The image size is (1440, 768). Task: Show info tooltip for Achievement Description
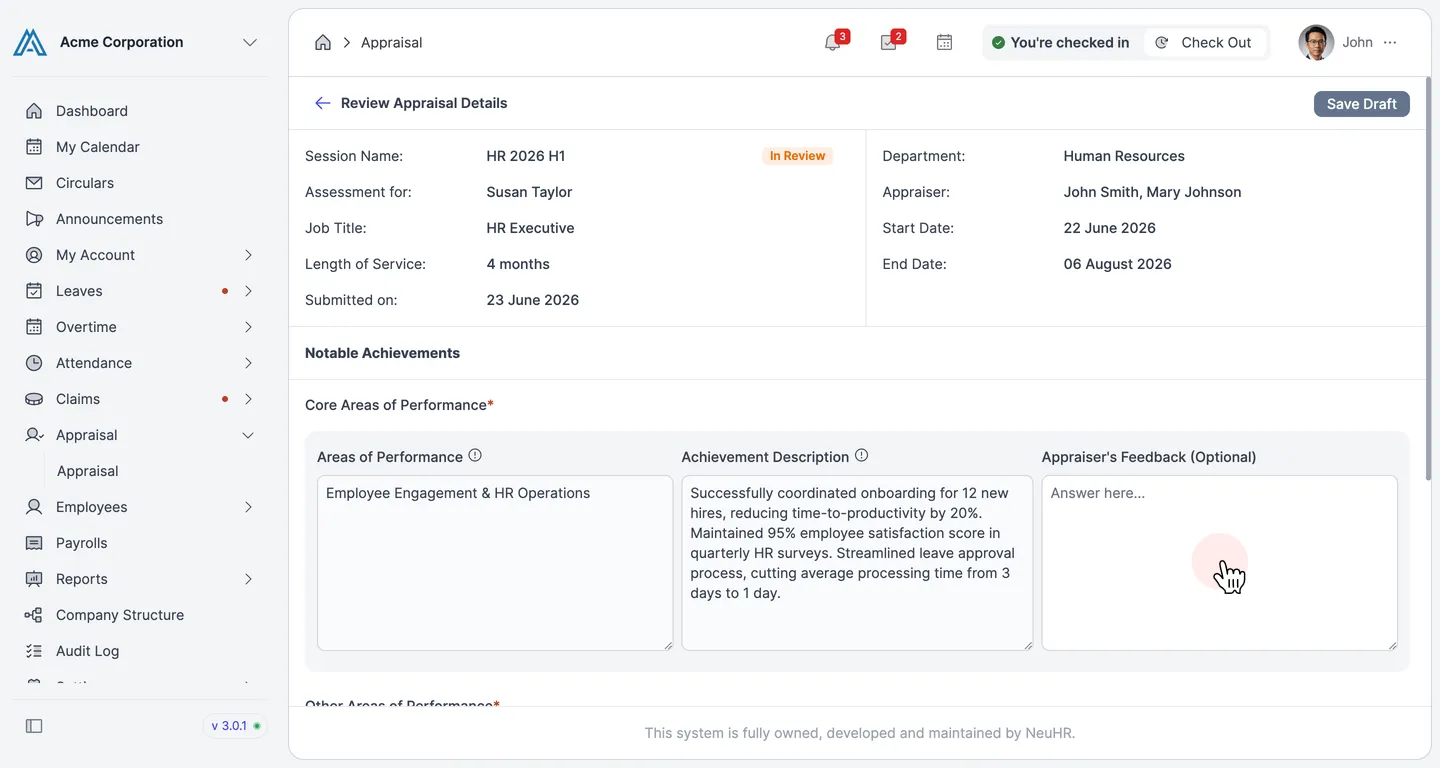tap(861, 455)
